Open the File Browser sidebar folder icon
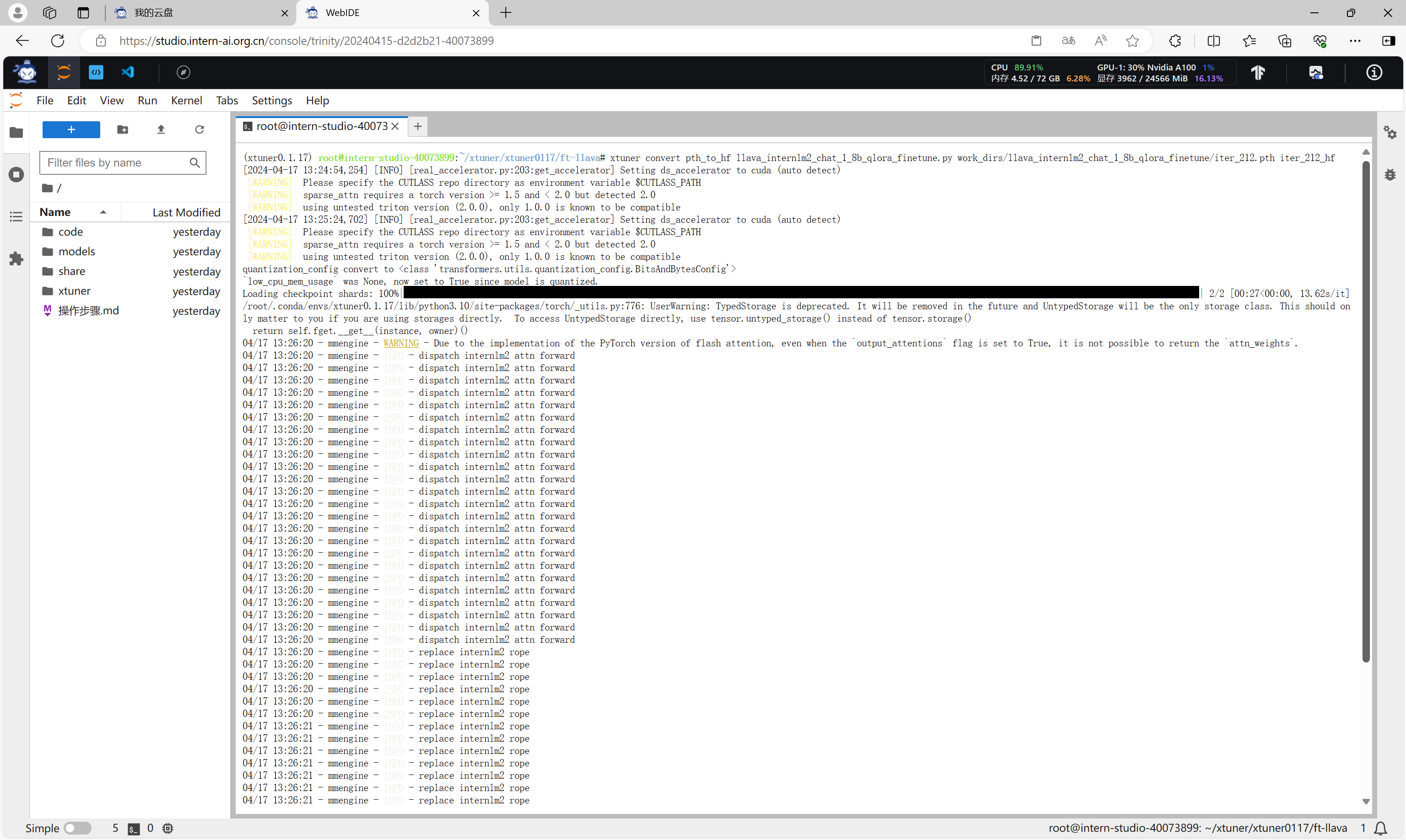Viewport: 1406px width, 840px height. [16, 133]
